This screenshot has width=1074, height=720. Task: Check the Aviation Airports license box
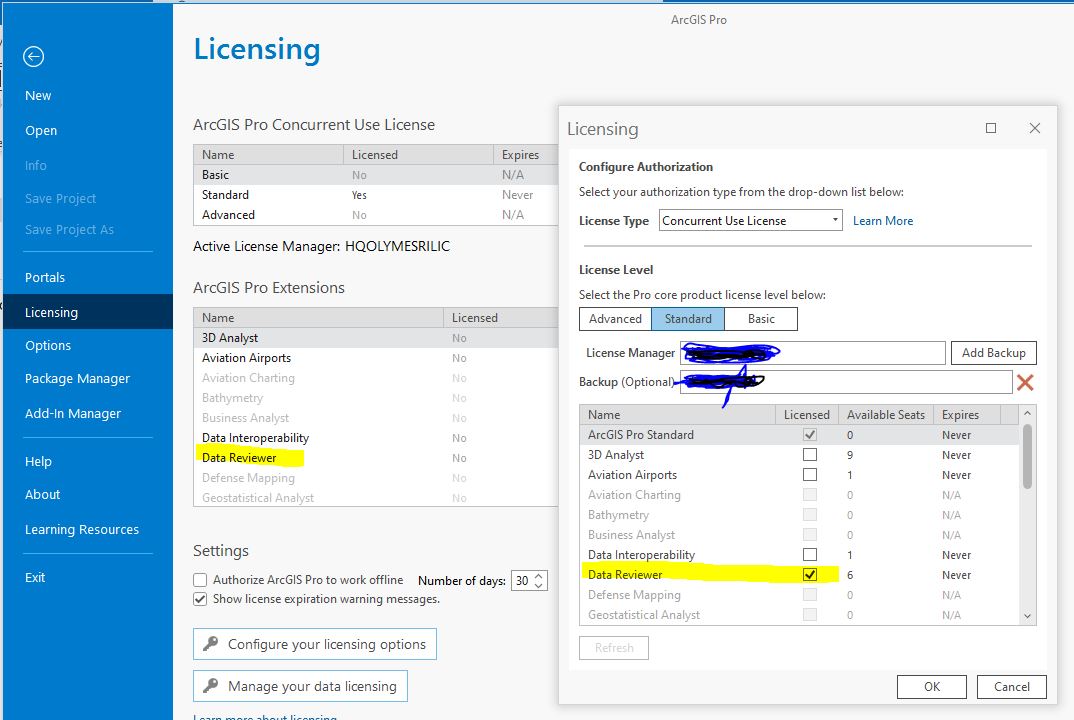tap(808, 474)
